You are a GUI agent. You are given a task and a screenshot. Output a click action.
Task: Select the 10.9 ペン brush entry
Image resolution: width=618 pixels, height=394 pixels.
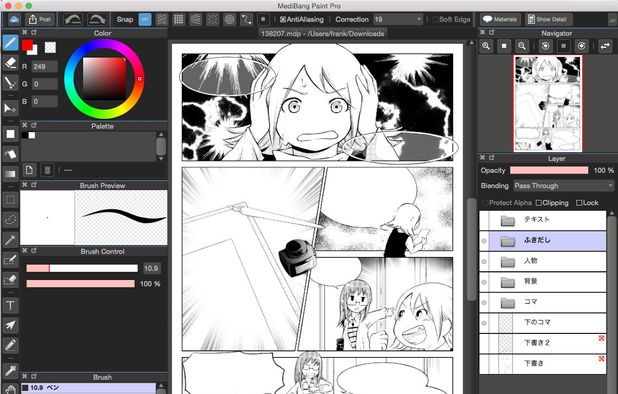tap(88, 388)
